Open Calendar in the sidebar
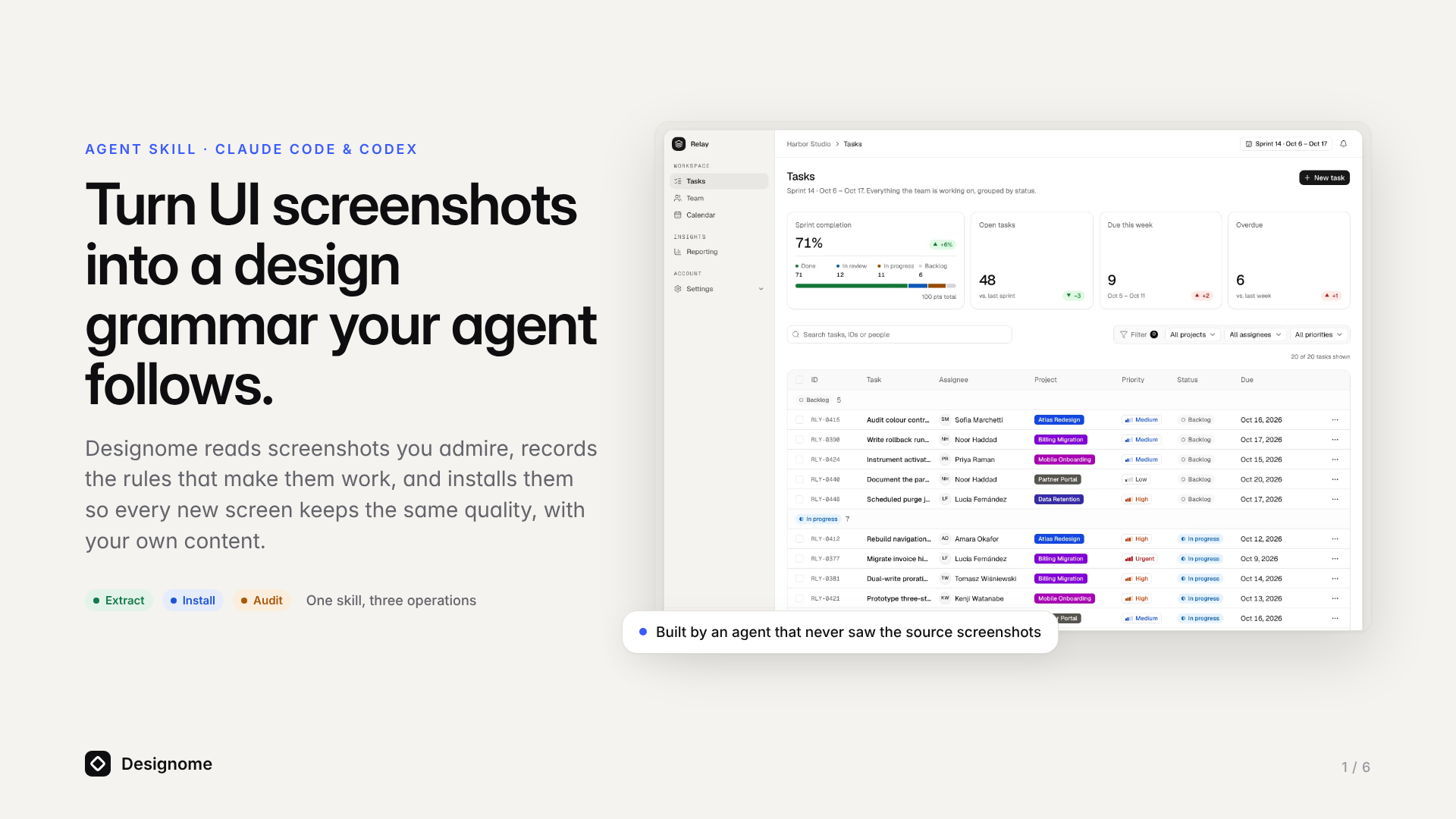Image resolution: width=1456 pixels, height=819 pixels. pyautogui.click(x=719, y=215)
